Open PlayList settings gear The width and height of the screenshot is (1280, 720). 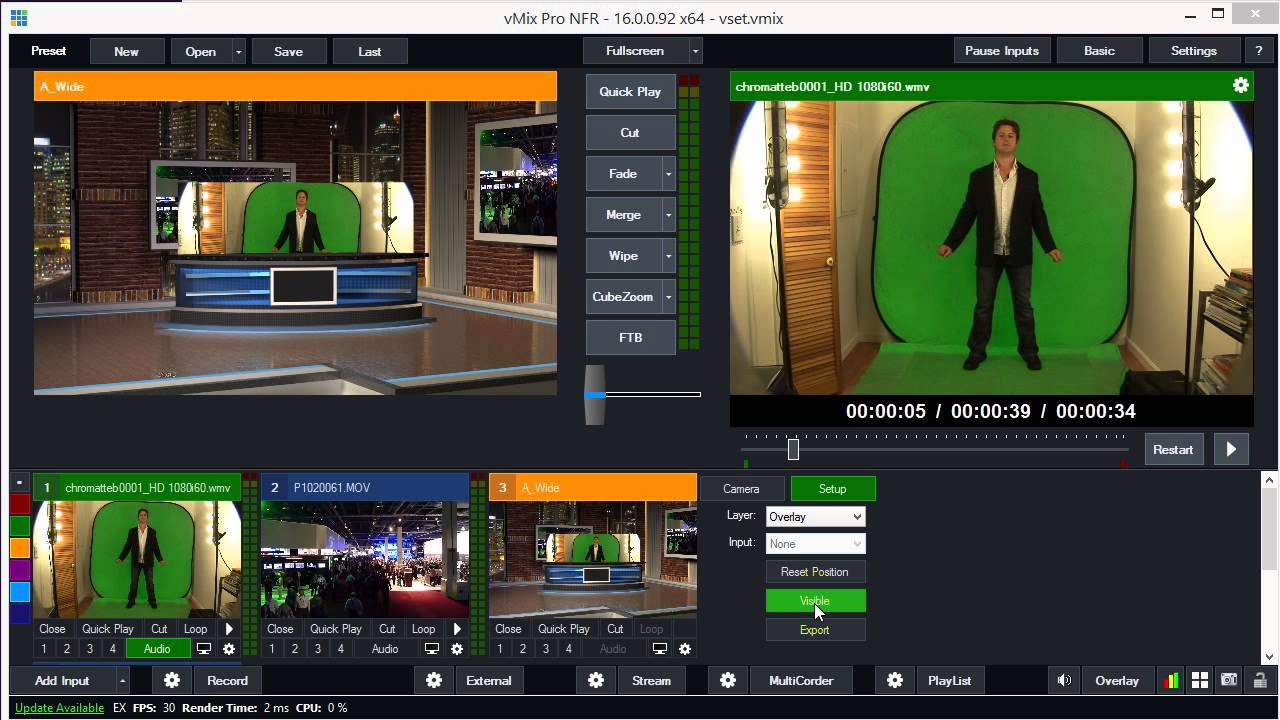point(895,680)
